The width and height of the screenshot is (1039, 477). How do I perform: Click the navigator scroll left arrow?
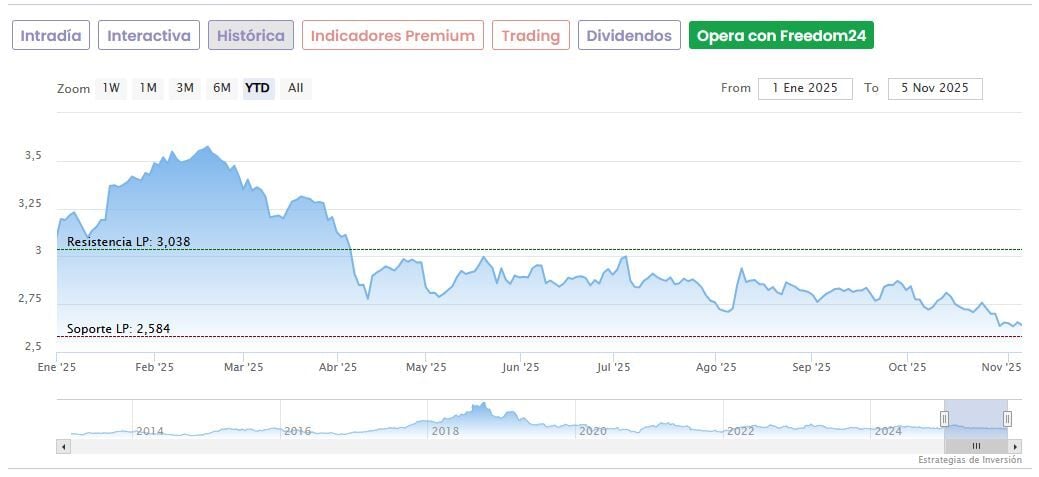64,446
